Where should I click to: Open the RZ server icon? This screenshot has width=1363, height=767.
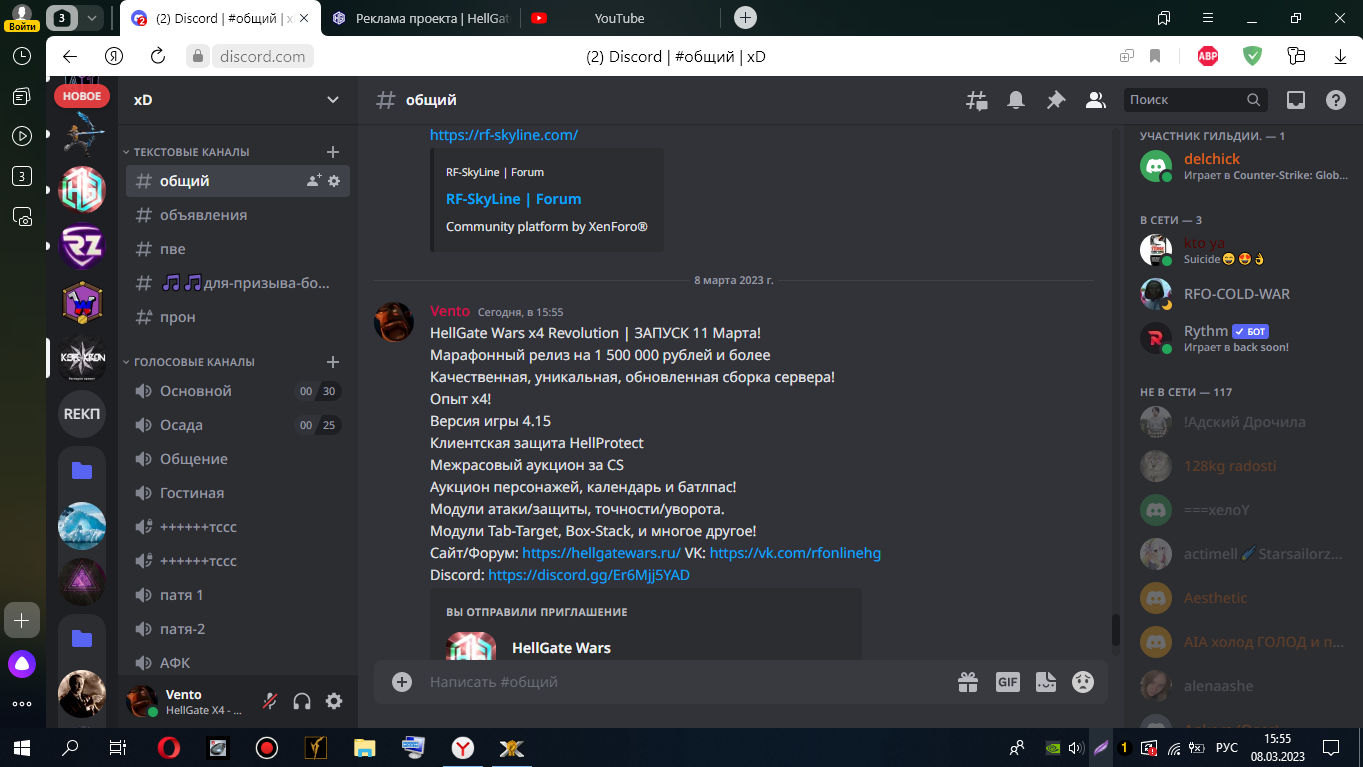pyautogui.click(x=82, y=246)
